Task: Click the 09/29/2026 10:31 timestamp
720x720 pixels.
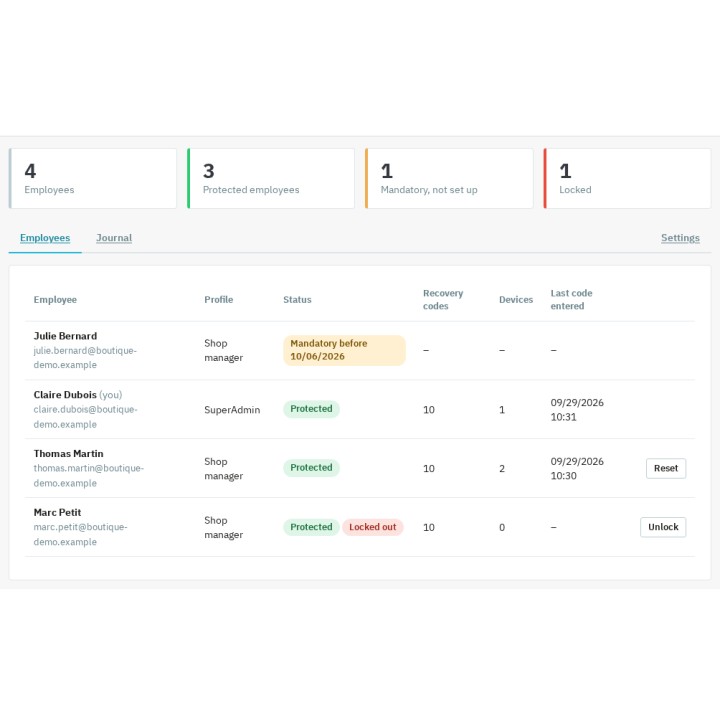Action: pyautogui.click(x=577, y=410)
